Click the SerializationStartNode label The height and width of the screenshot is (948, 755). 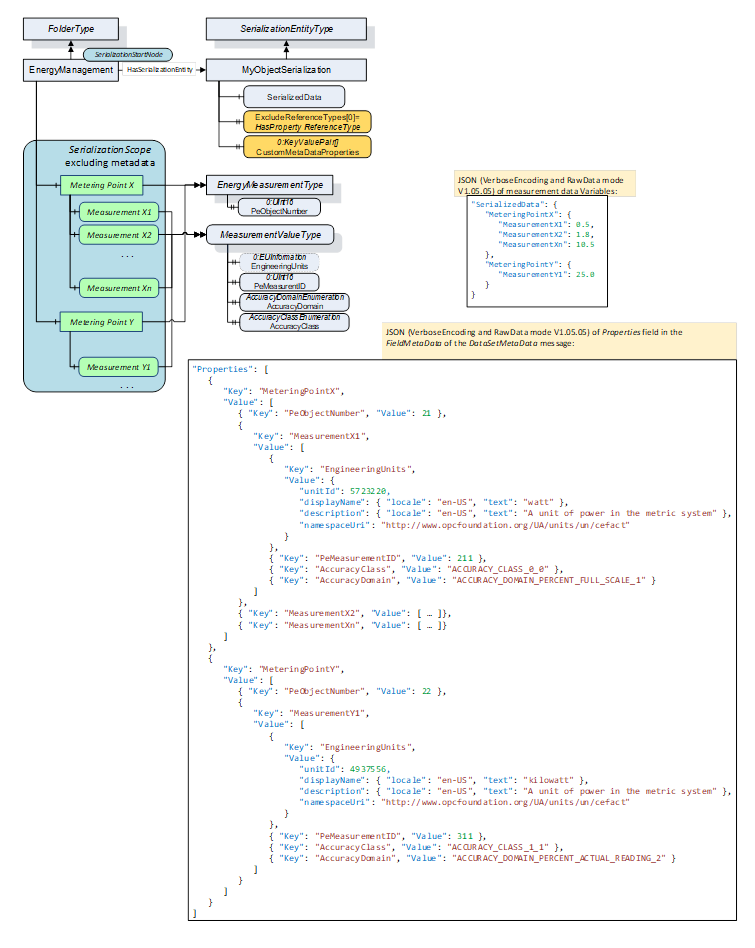pos(128,53)
